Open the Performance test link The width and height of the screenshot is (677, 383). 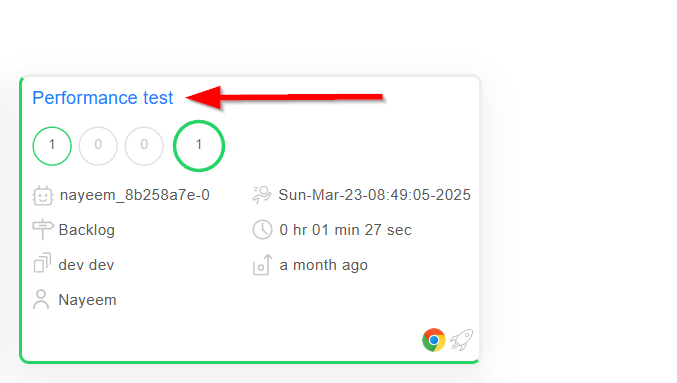point(103,98)
